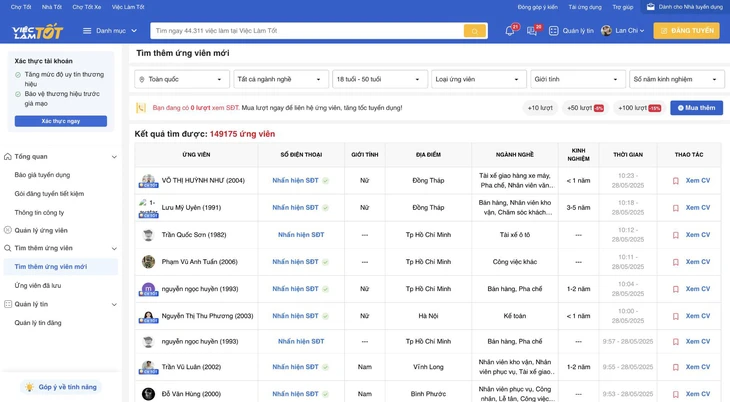The width and height of the screenshot is (730, 402).
Task: Click Tổng quan home icon in sidebar
Action: click(7, 157)
